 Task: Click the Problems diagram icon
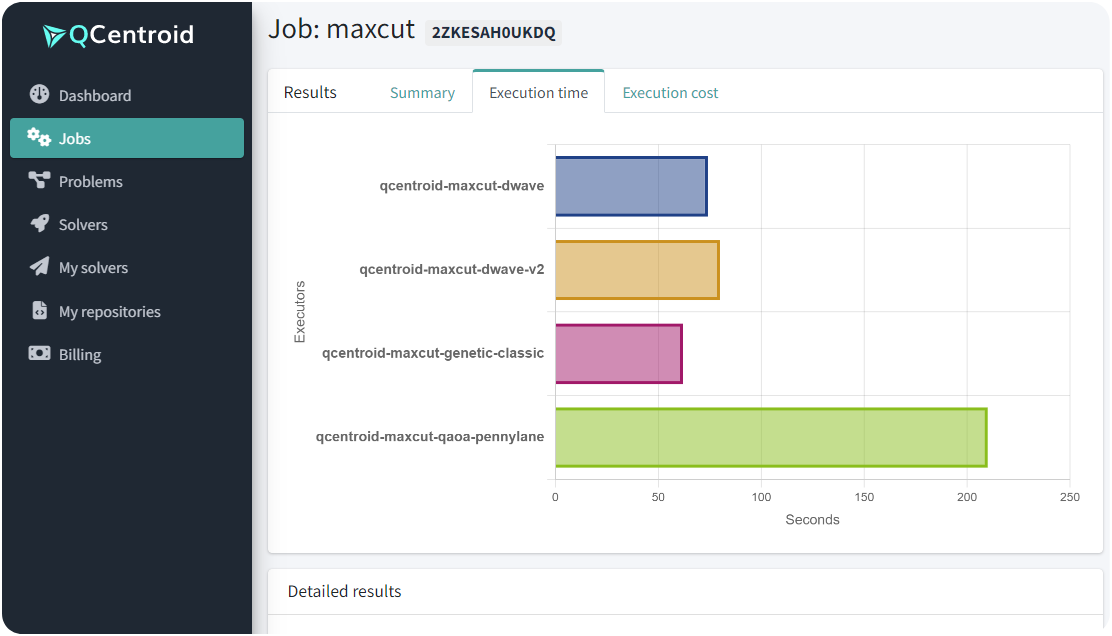pos(39,181)
